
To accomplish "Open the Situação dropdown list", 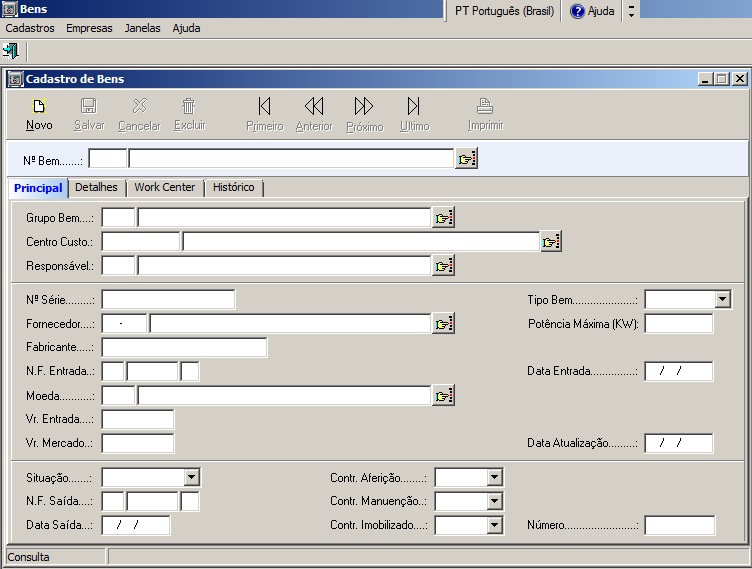I will pyautogui.click(x=192, y=478).
